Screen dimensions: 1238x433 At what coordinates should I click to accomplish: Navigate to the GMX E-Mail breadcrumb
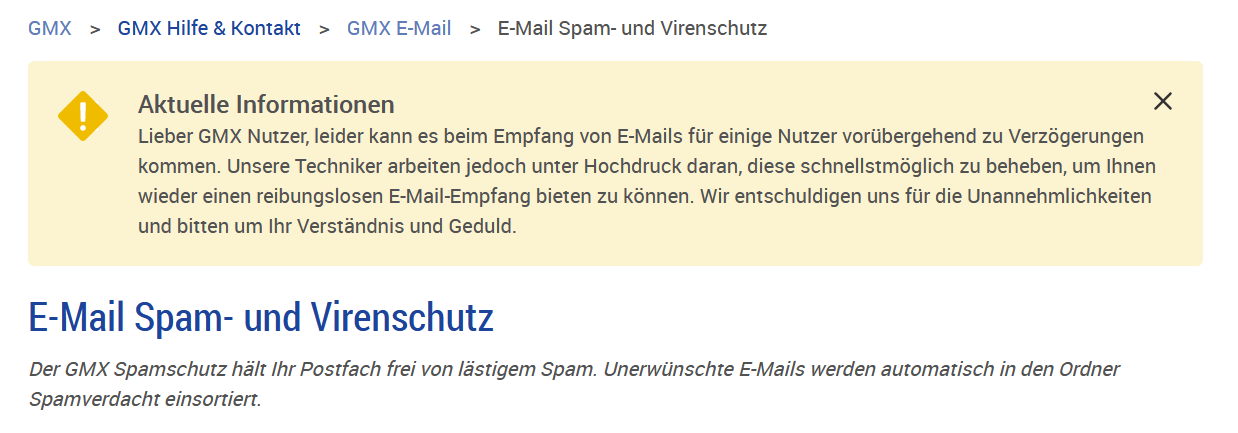tap(399, 28)
